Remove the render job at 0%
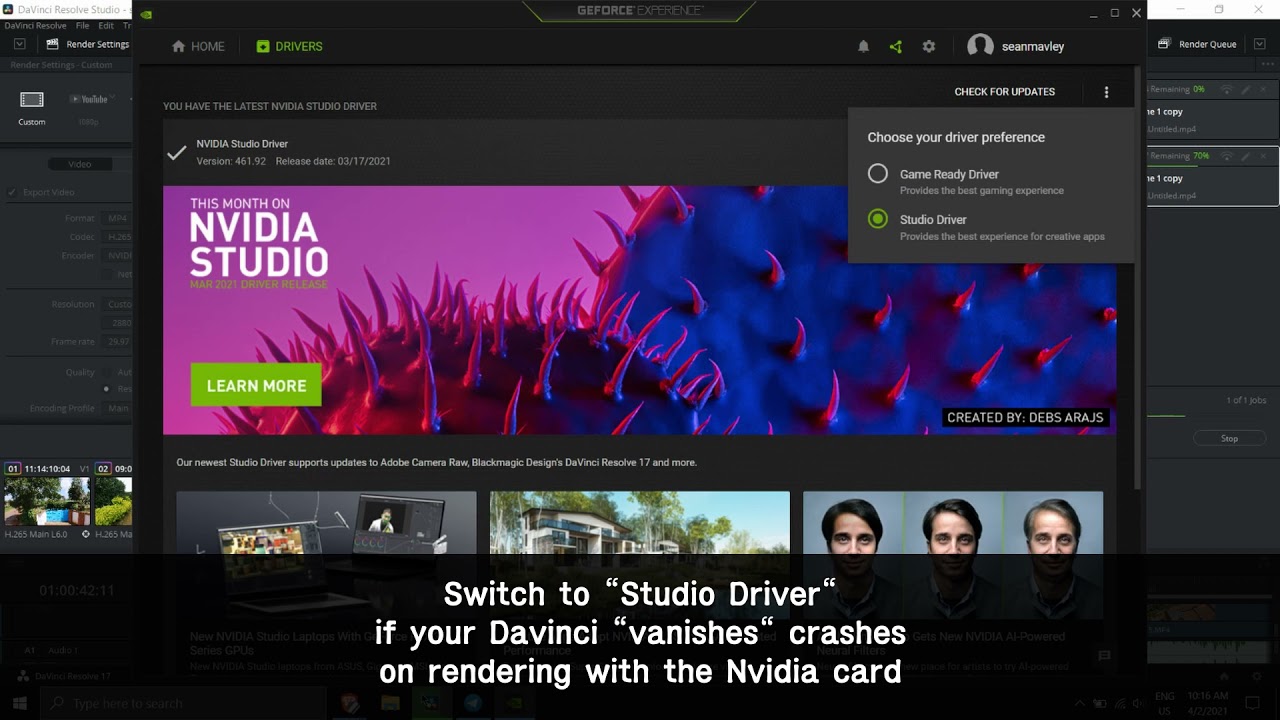Viewport: 1280px width, 720px height. 1265,89
